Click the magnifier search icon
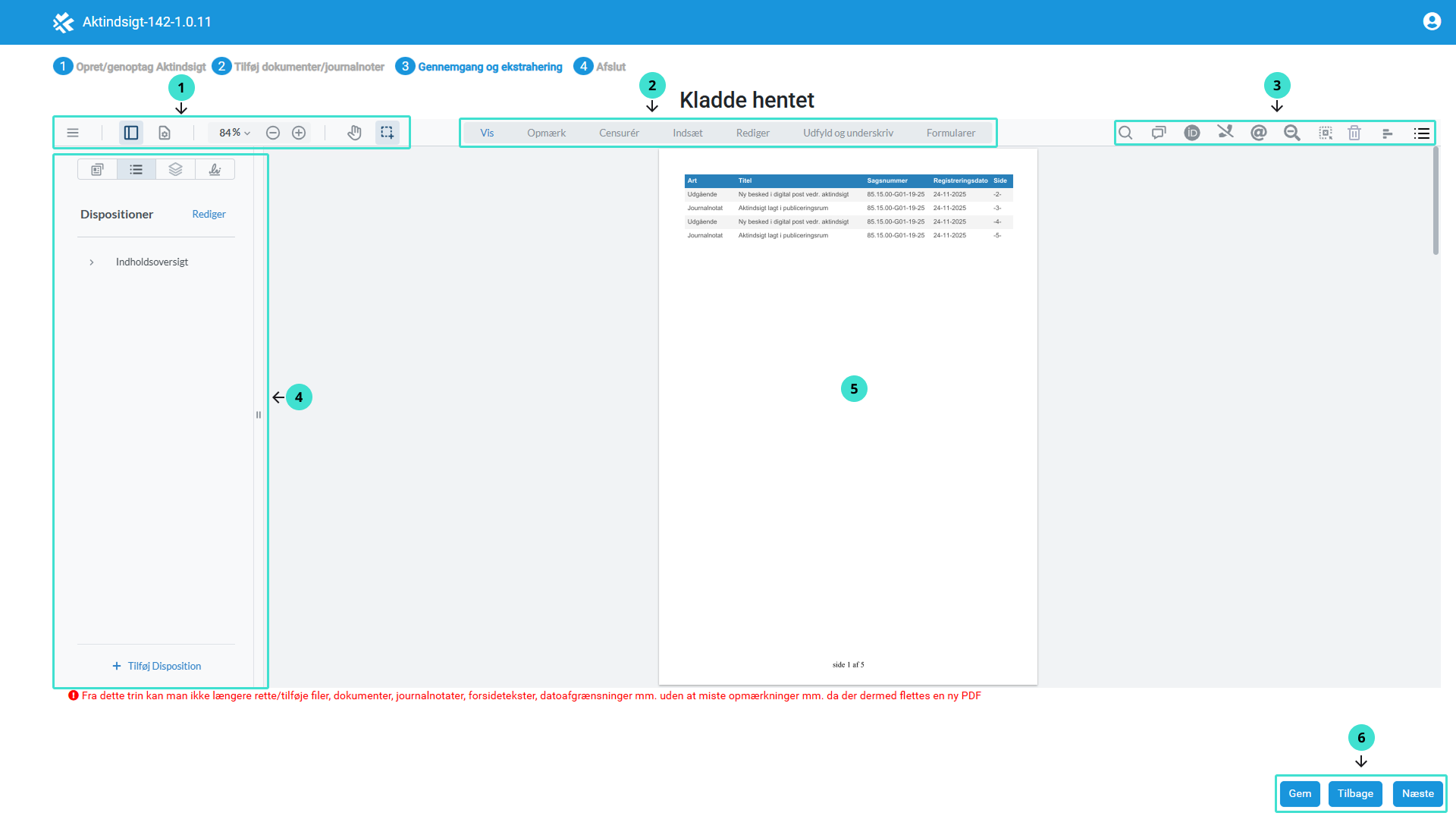This screenshot has height=838, width=1456. 1125,133
